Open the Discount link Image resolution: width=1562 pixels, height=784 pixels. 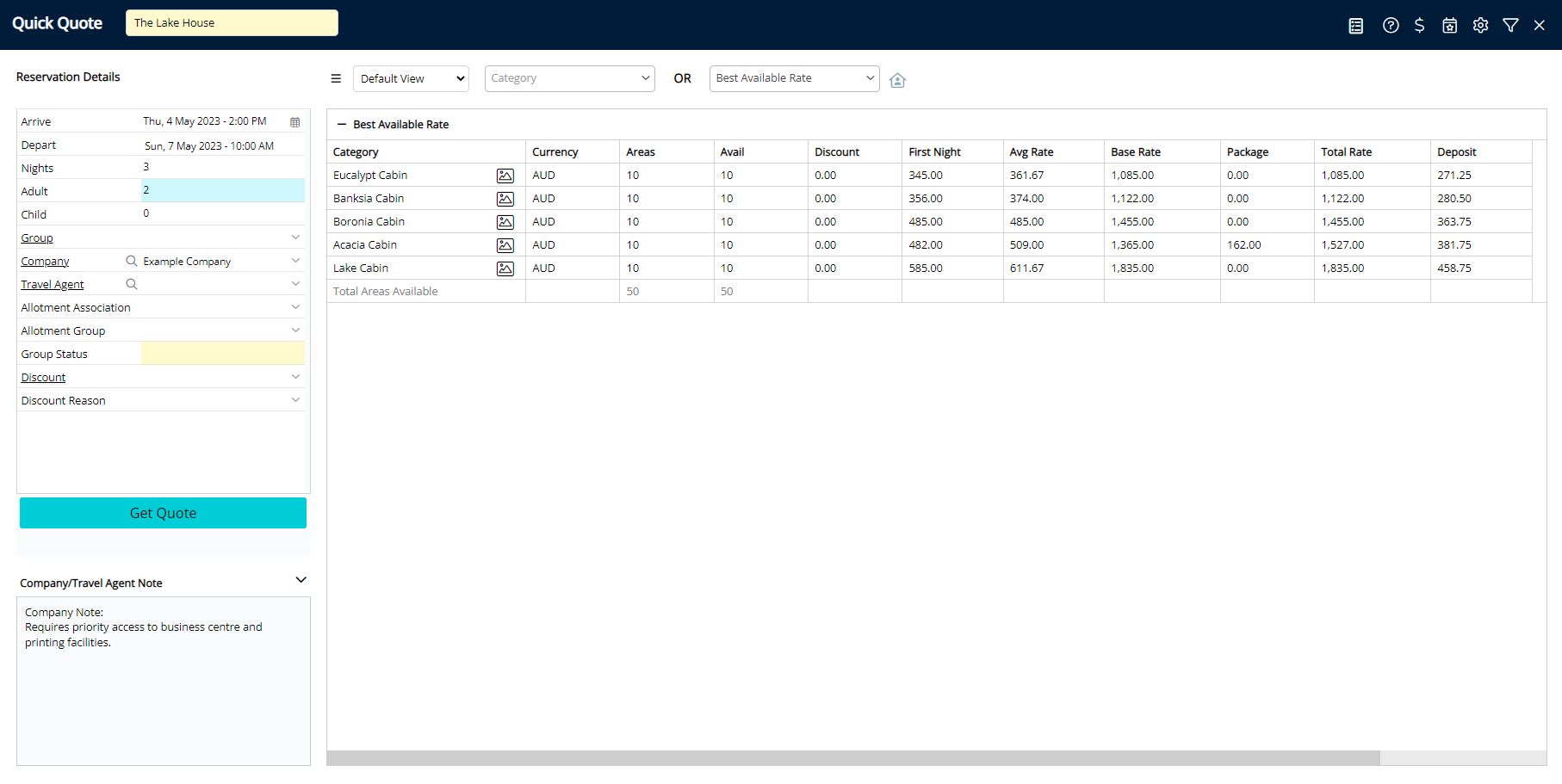tap(43, 378)
